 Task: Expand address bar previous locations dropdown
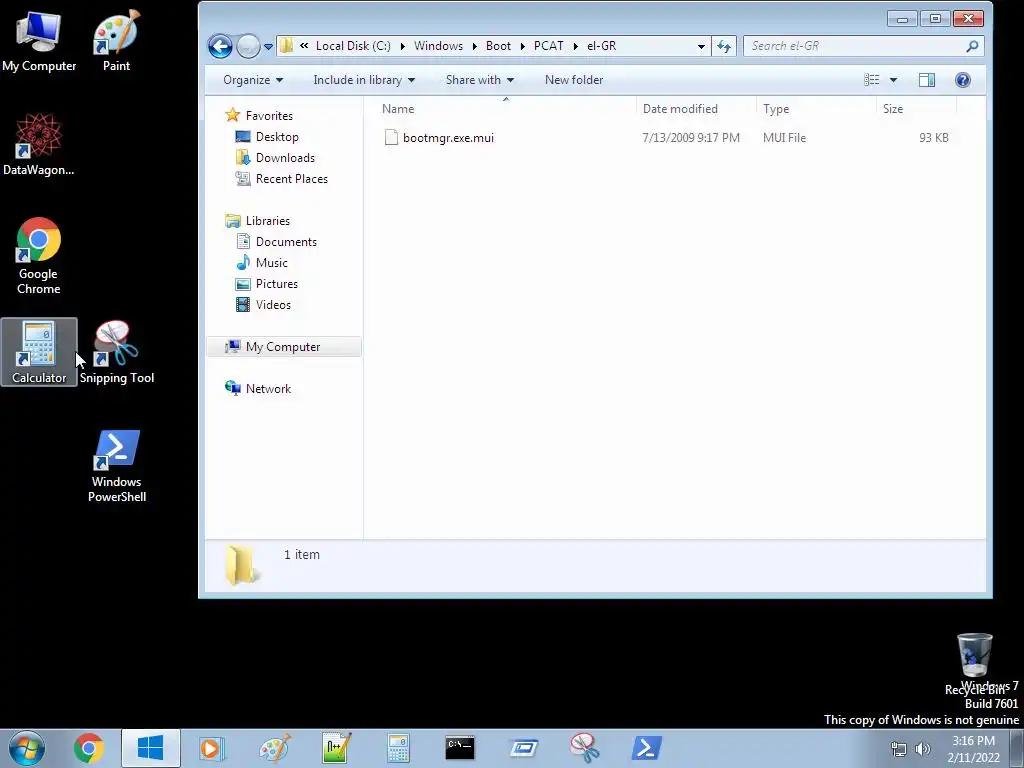click(701, 46)
